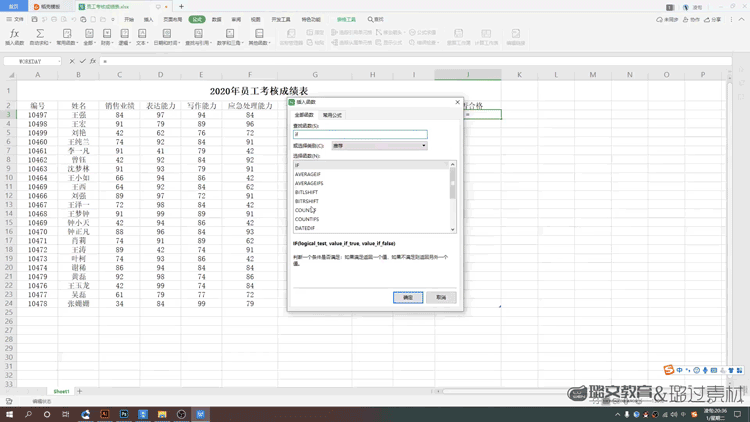Open the Math and Trig functions dropdown

point(230,36)
